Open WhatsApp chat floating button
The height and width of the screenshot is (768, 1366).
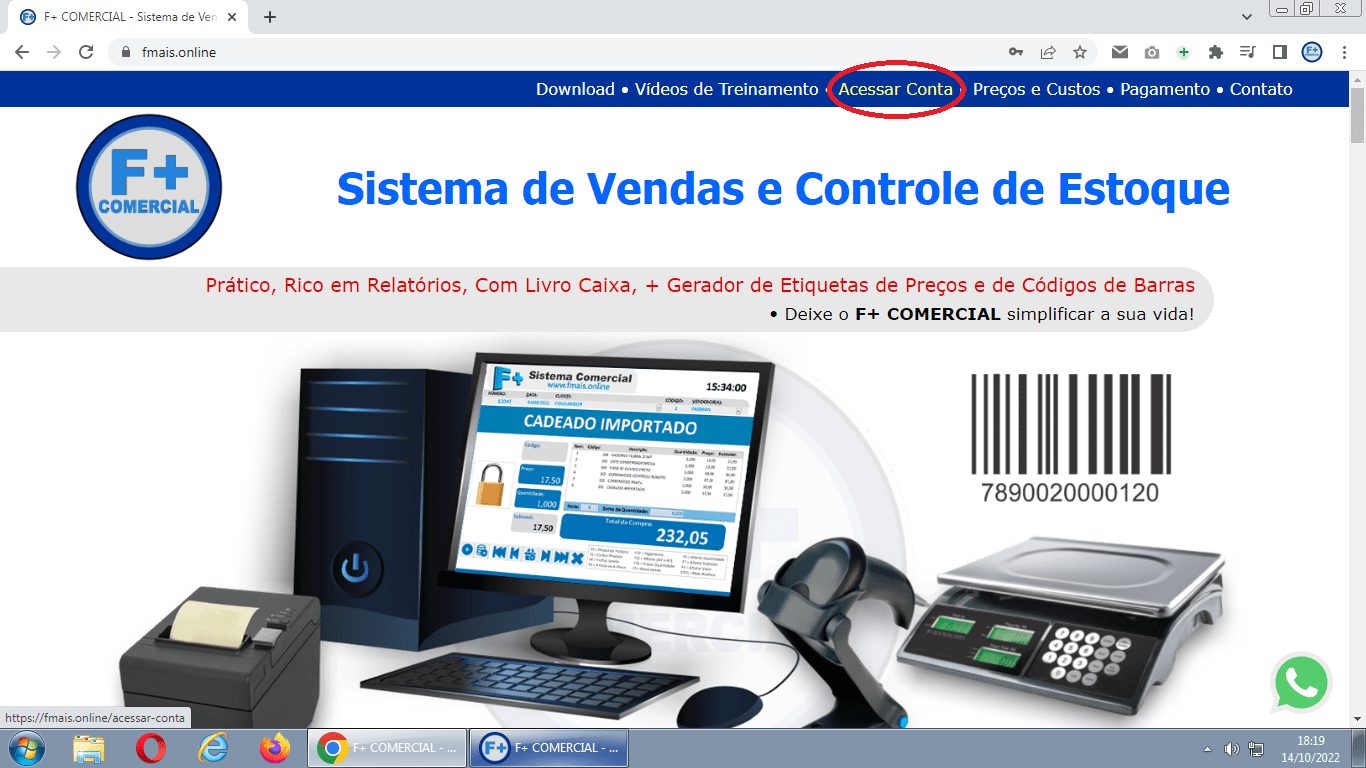click(1301, 683)
